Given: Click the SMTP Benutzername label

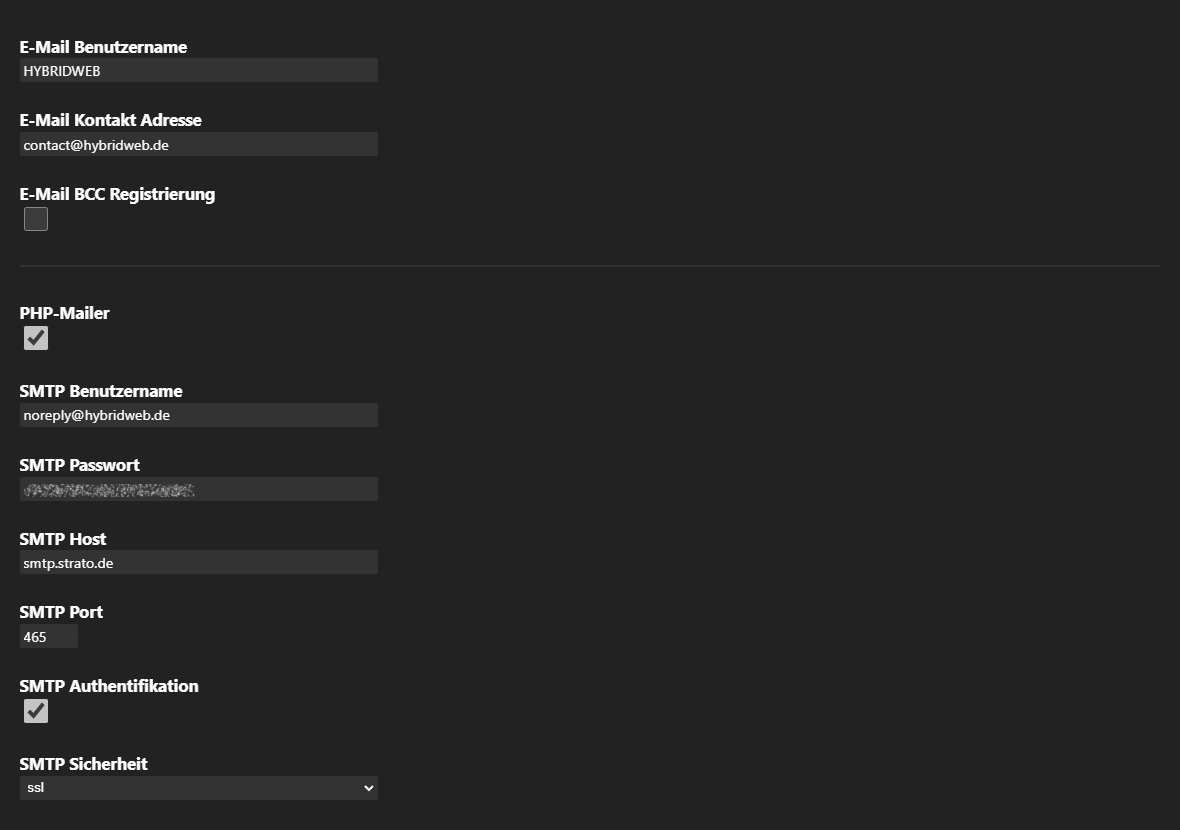Looking at the screenshot, I should [x=101, y=391].
